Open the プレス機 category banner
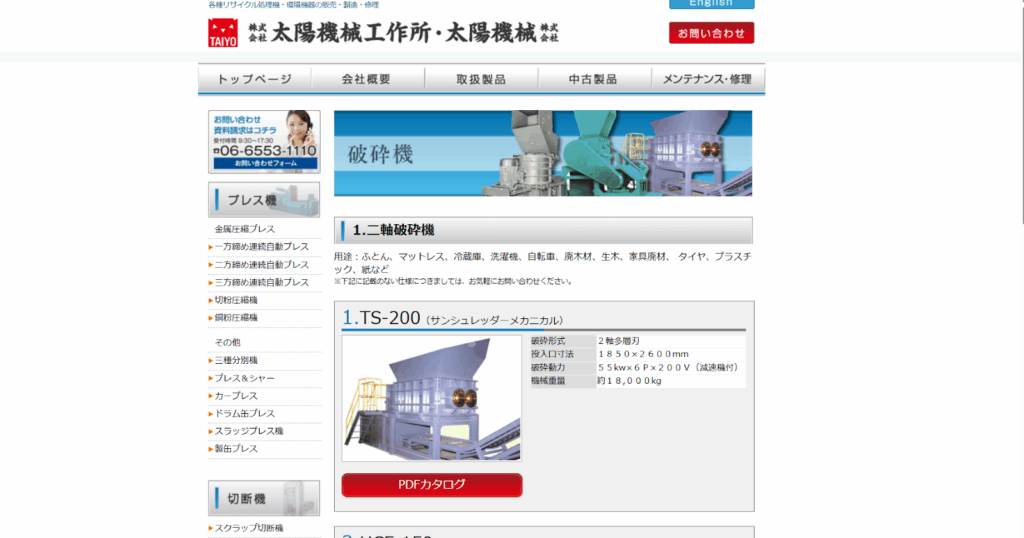Screen dimensions: 1024x538 coord(264,200)
